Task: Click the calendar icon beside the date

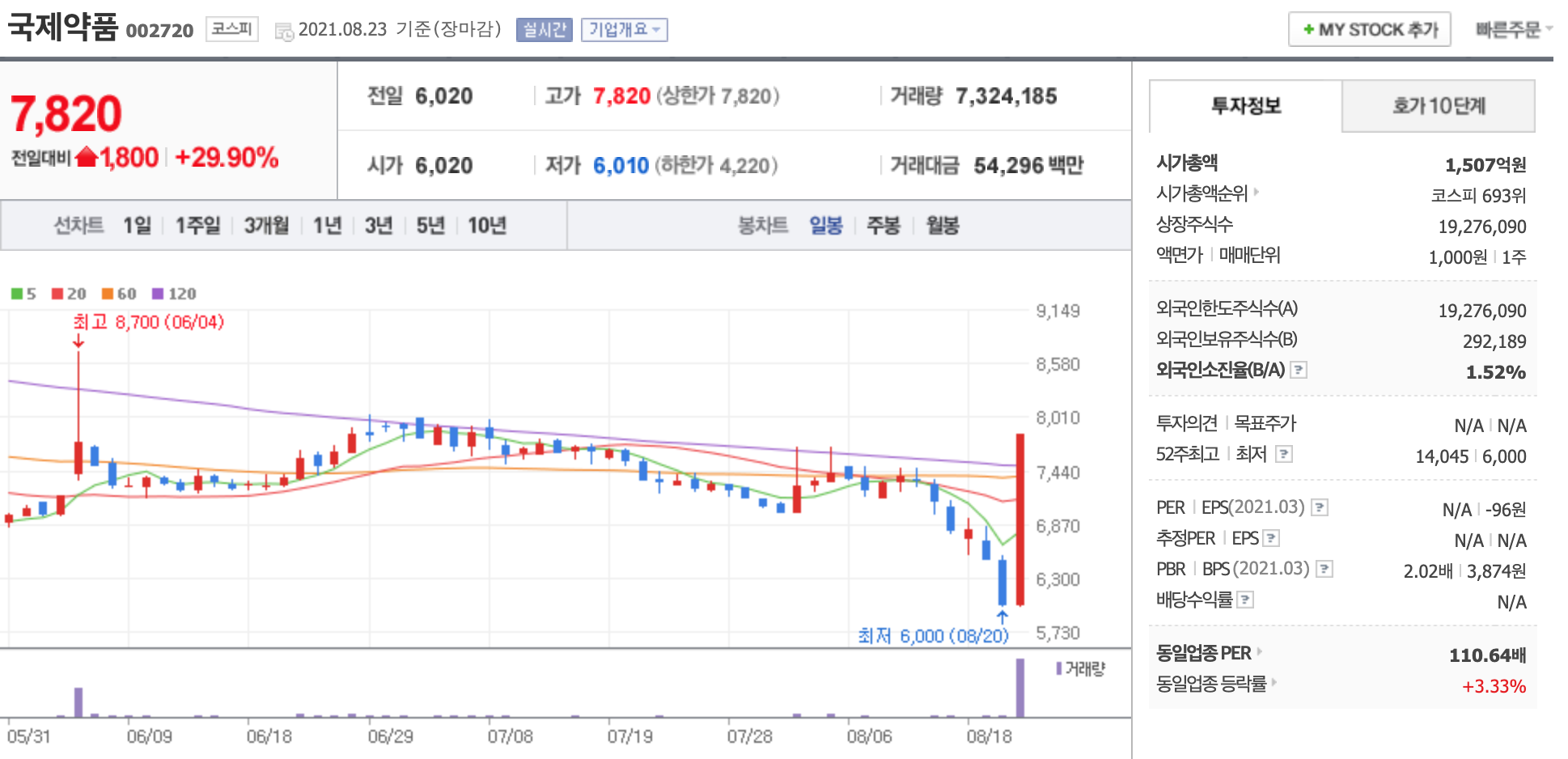Action: (284, 32)
